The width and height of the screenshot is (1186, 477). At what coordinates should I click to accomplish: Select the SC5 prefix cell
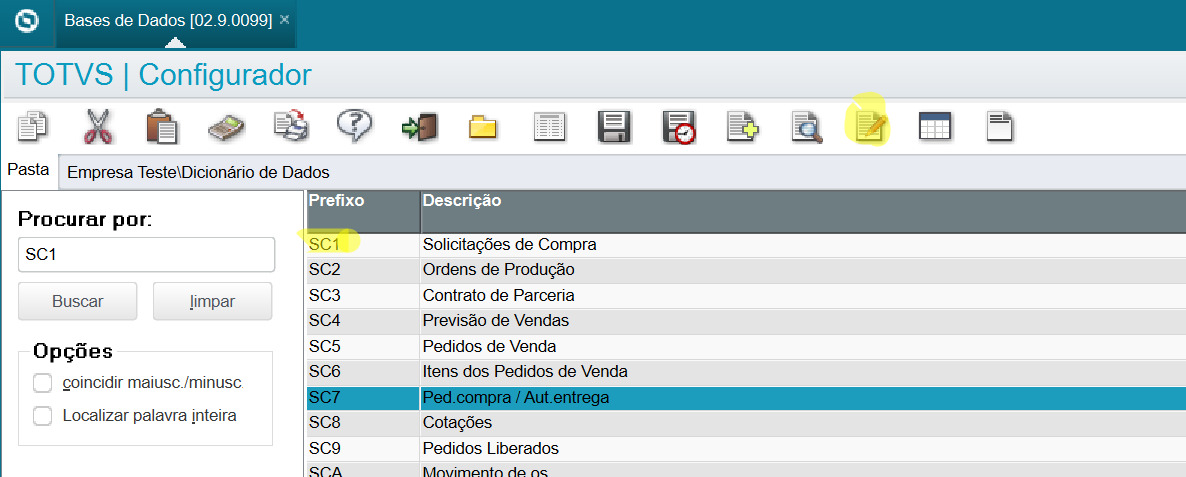(x=363, y=347)
